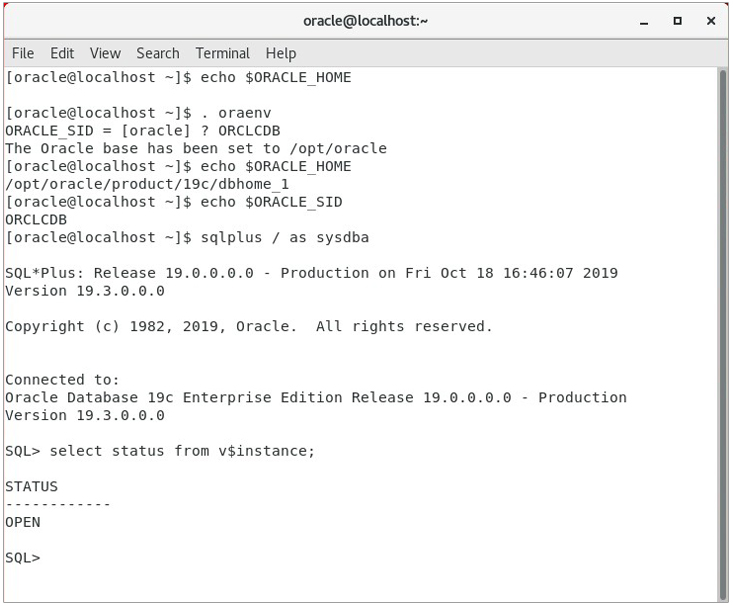Click the OPEN status result text
The width and height of the screenshot is (733, 606).
coord(23,522)
